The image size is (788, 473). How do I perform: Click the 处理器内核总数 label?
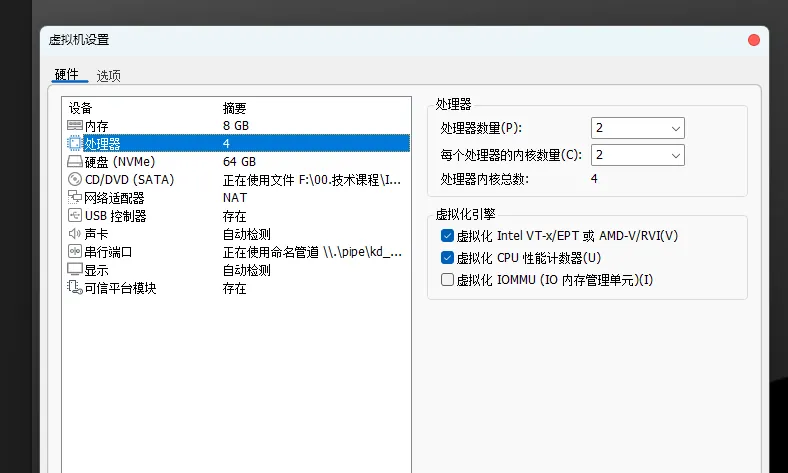[x=484, y=179]
